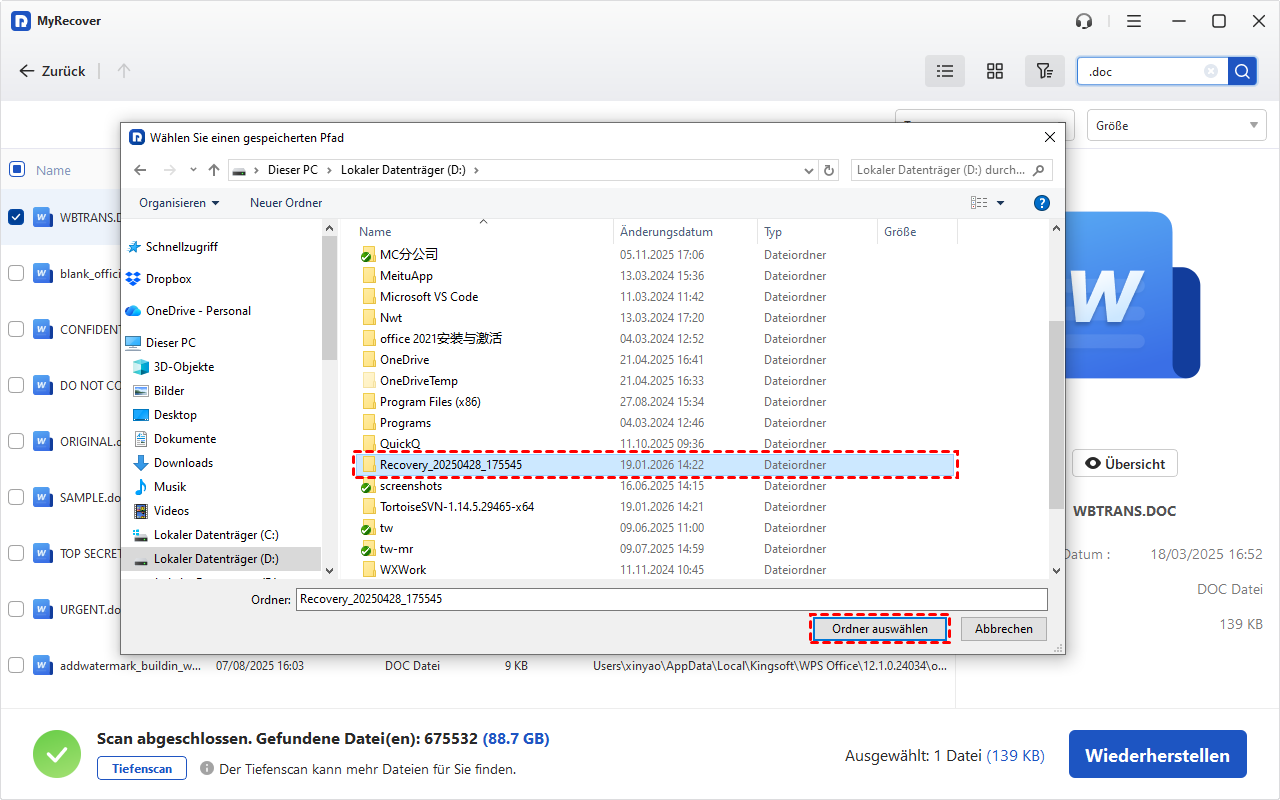Switch to grid thumbnail view

click(x=994, y=71)
